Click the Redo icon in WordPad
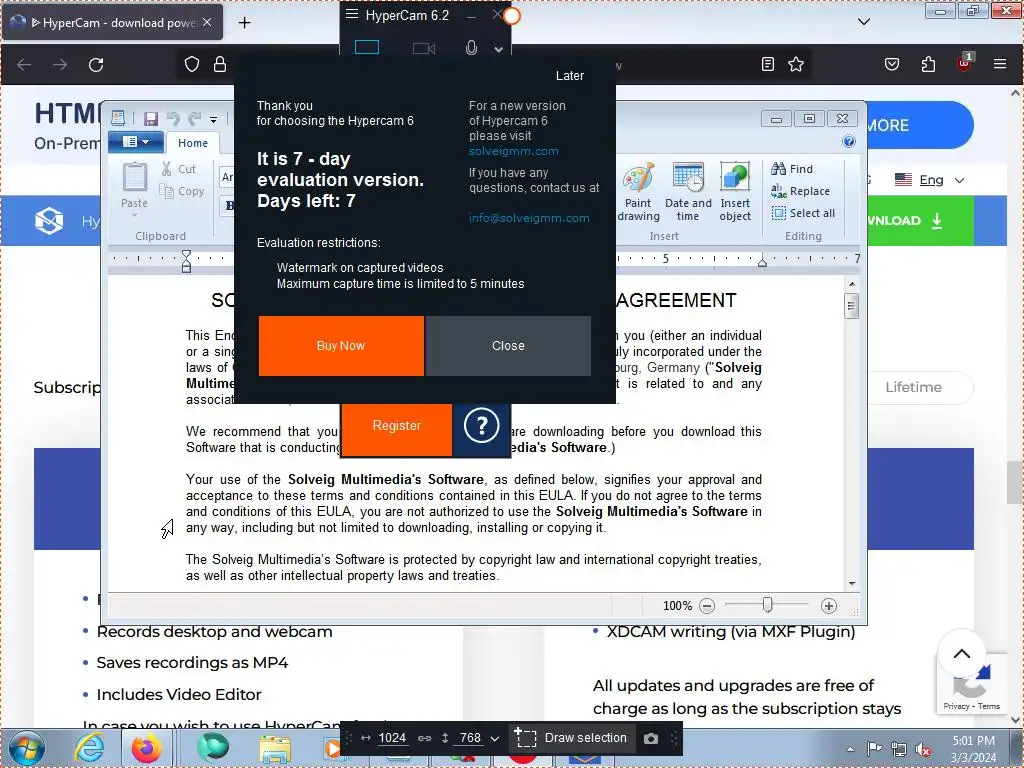This screenshot has height=768, width=1024. point(194,118)
